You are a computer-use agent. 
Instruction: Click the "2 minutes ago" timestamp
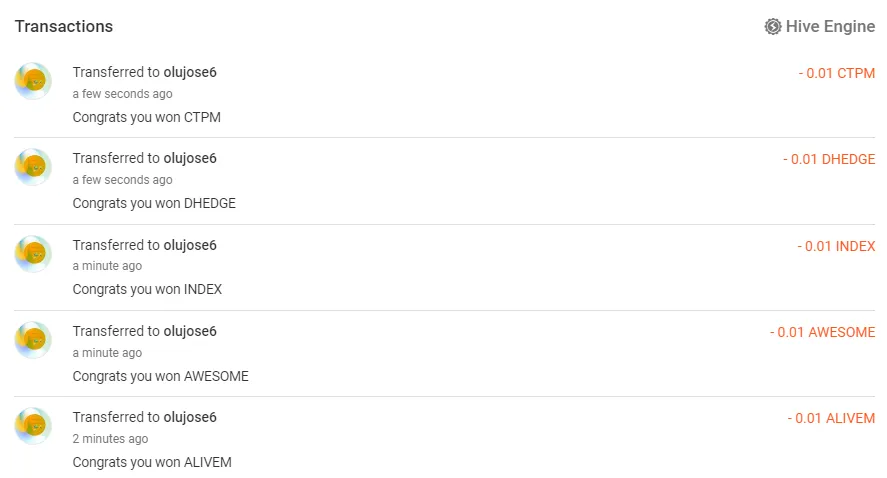point(110,439)
